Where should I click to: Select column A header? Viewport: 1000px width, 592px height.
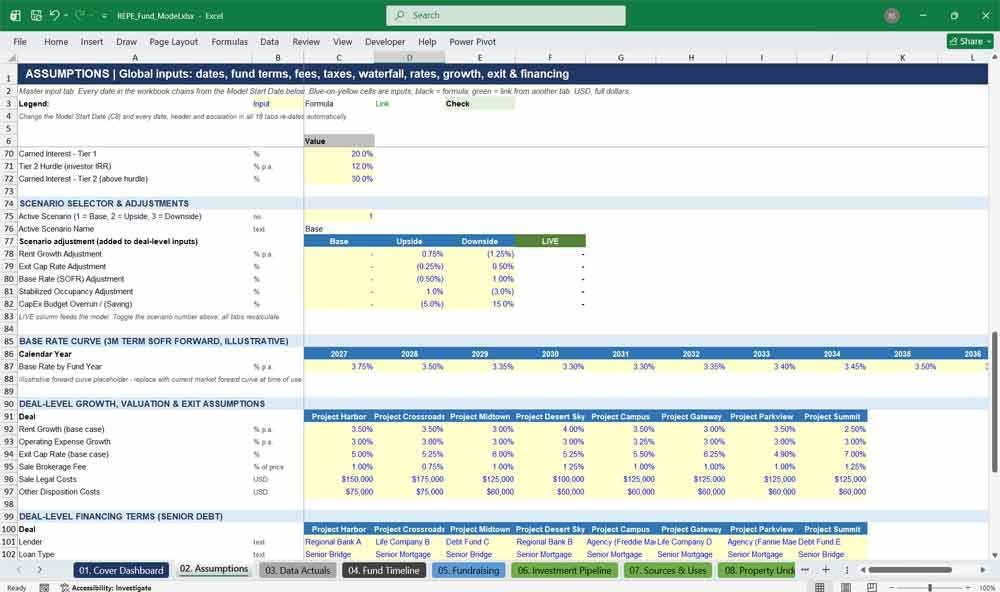[135, 57]
